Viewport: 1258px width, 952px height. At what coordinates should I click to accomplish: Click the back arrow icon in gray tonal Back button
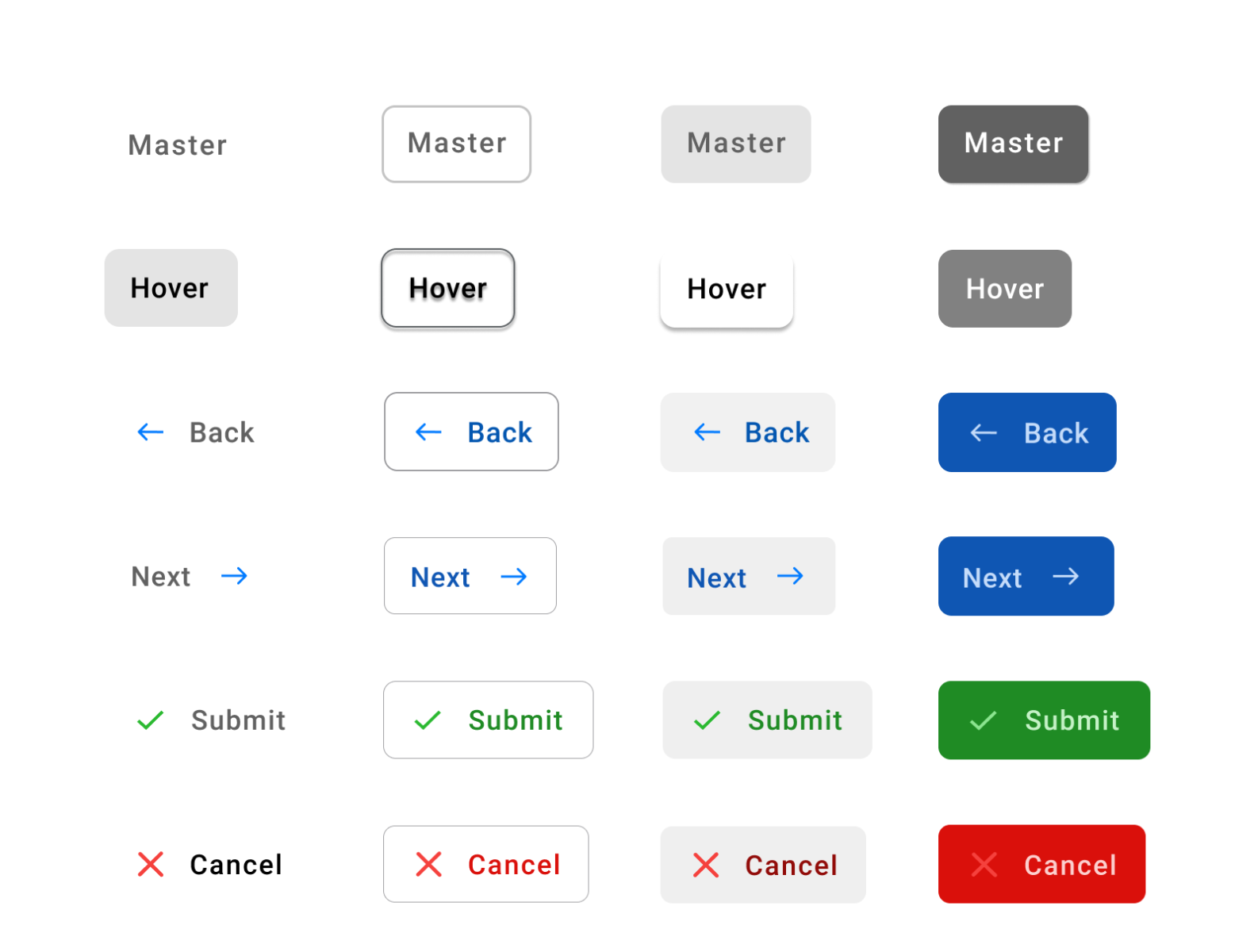click(x=707, y=432)
